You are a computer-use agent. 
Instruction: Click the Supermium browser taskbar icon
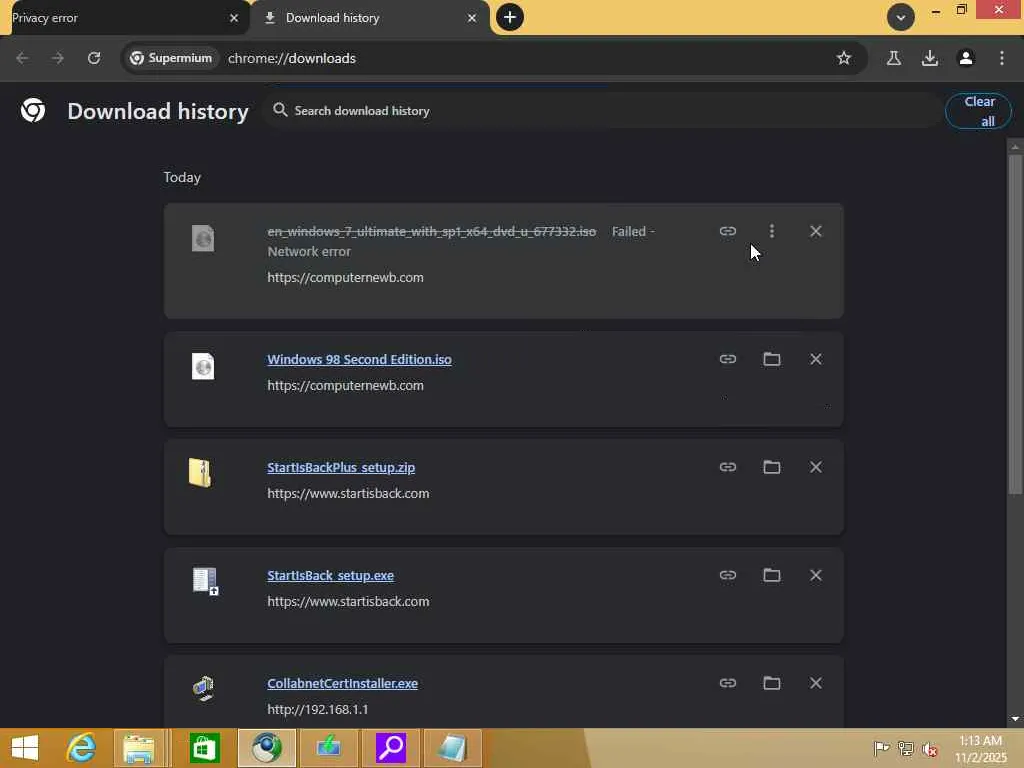coord(266,748)
